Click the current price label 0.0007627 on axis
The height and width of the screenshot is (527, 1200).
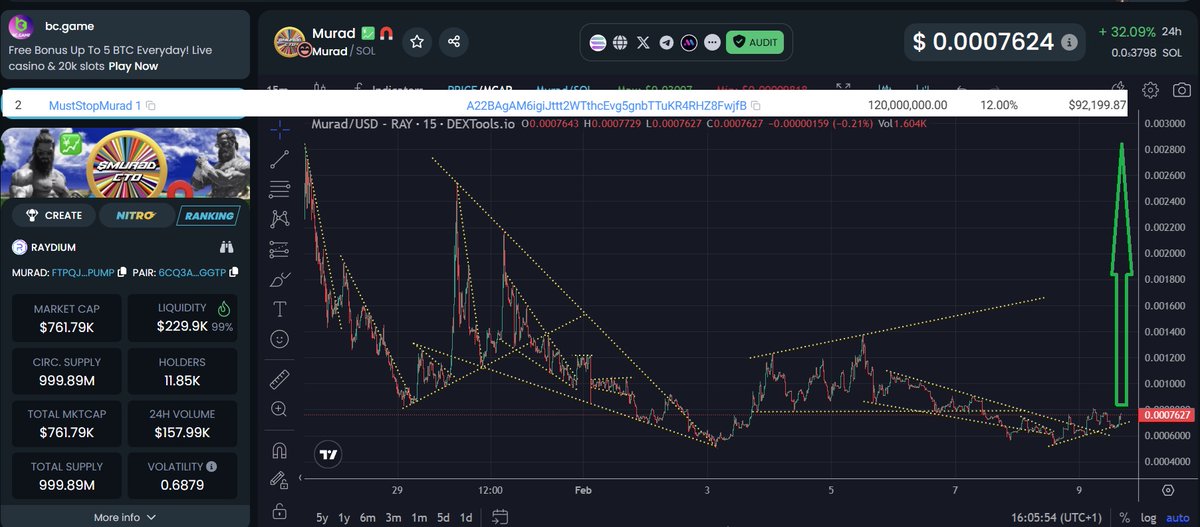coord(1166,414)
